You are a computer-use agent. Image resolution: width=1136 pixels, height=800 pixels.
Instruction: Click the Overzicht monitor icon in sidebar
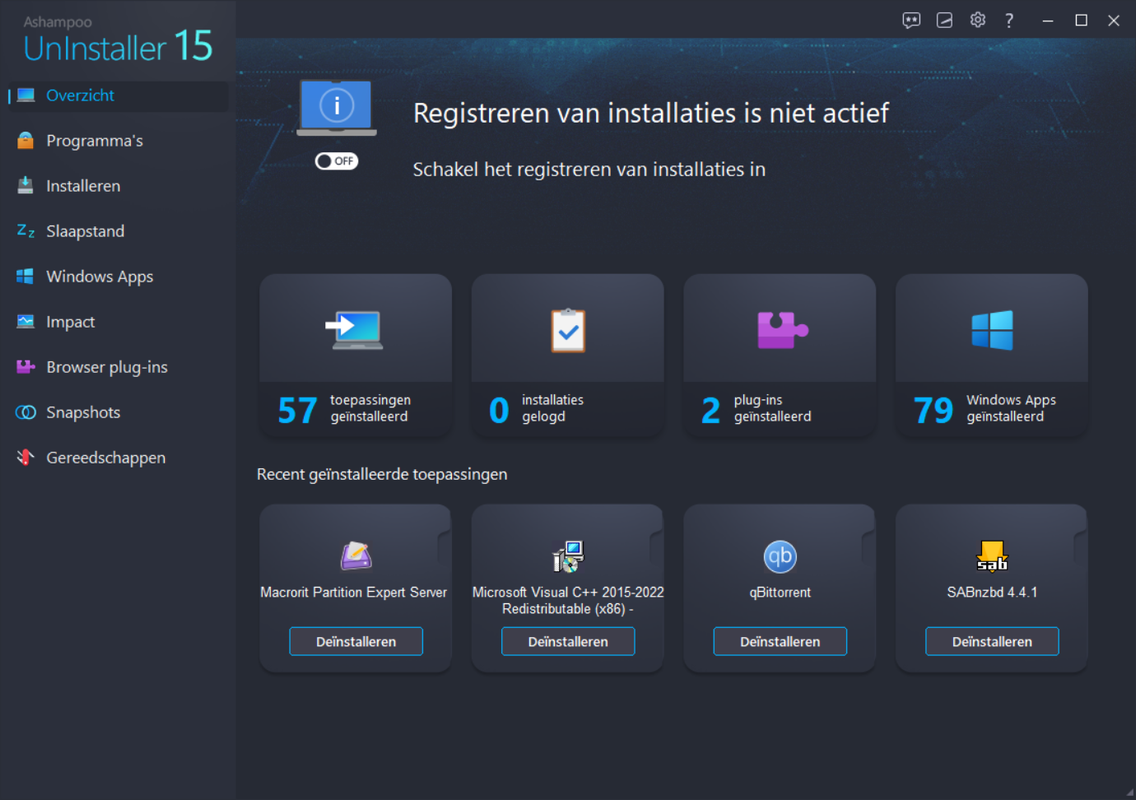tap(26, 96)
